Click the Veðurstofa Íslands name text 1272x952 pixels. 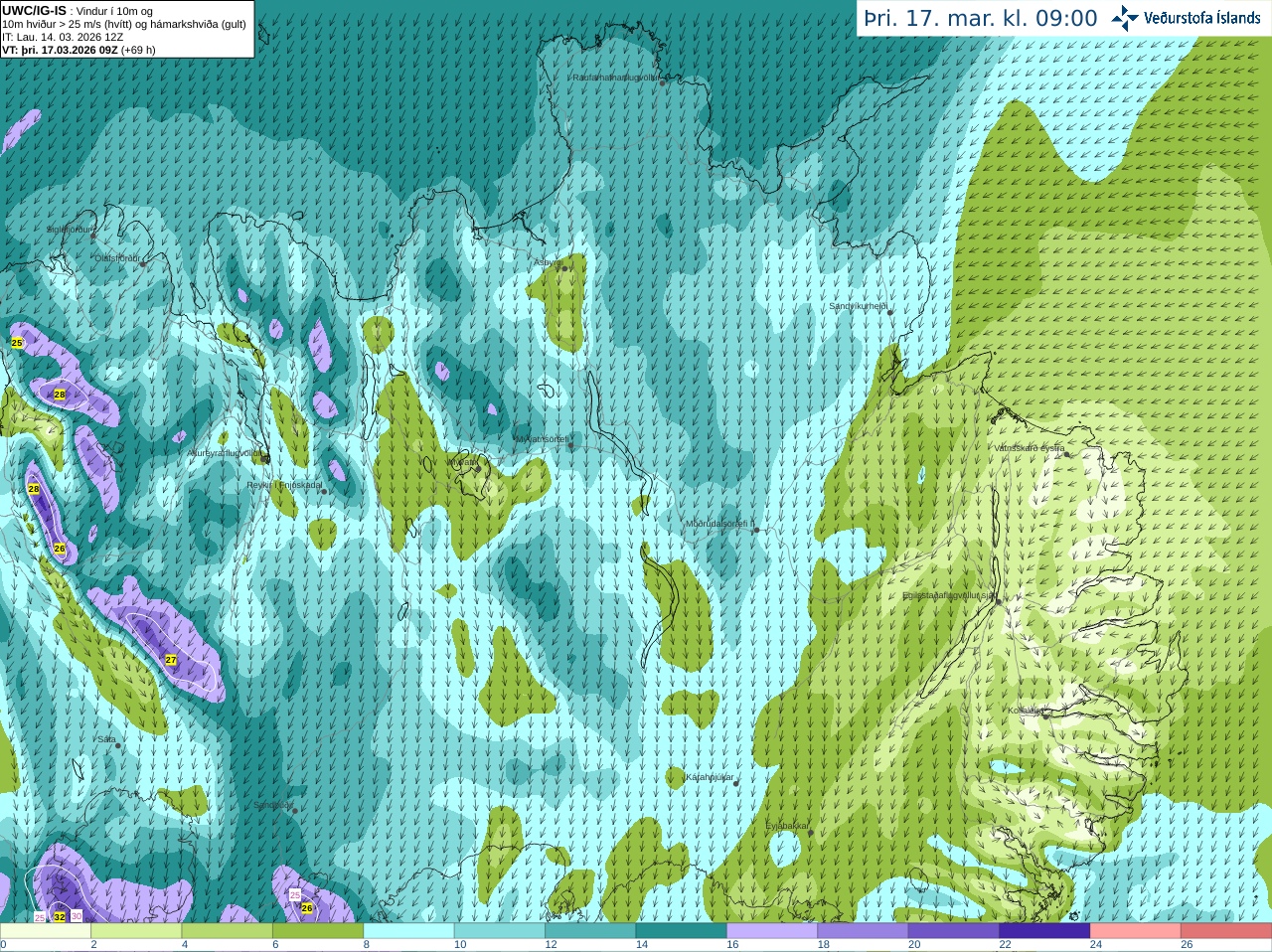1201,18
